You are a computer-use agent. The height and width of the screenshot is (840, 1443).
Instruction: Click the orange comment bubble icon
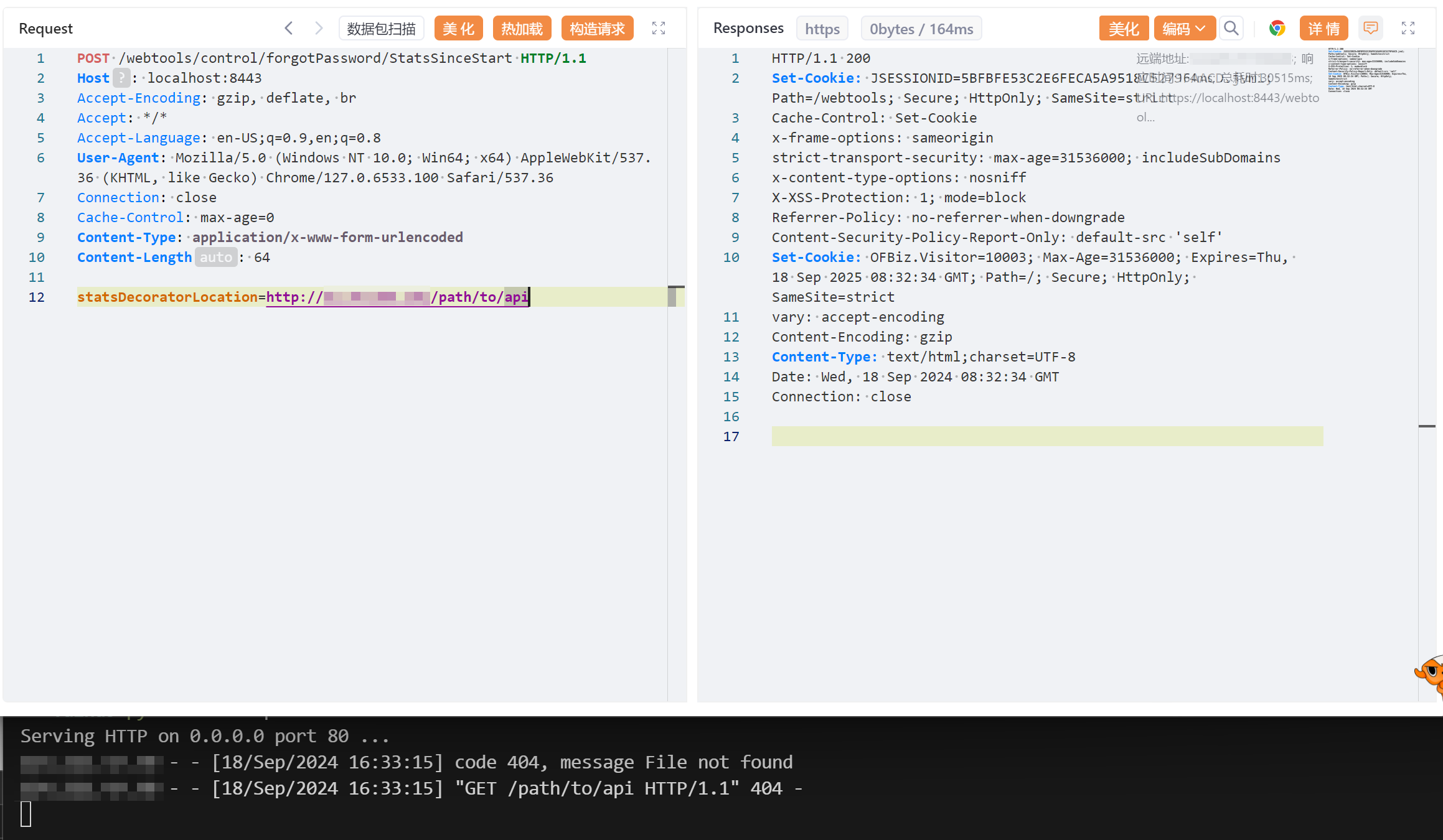[x=1370, y=28]
